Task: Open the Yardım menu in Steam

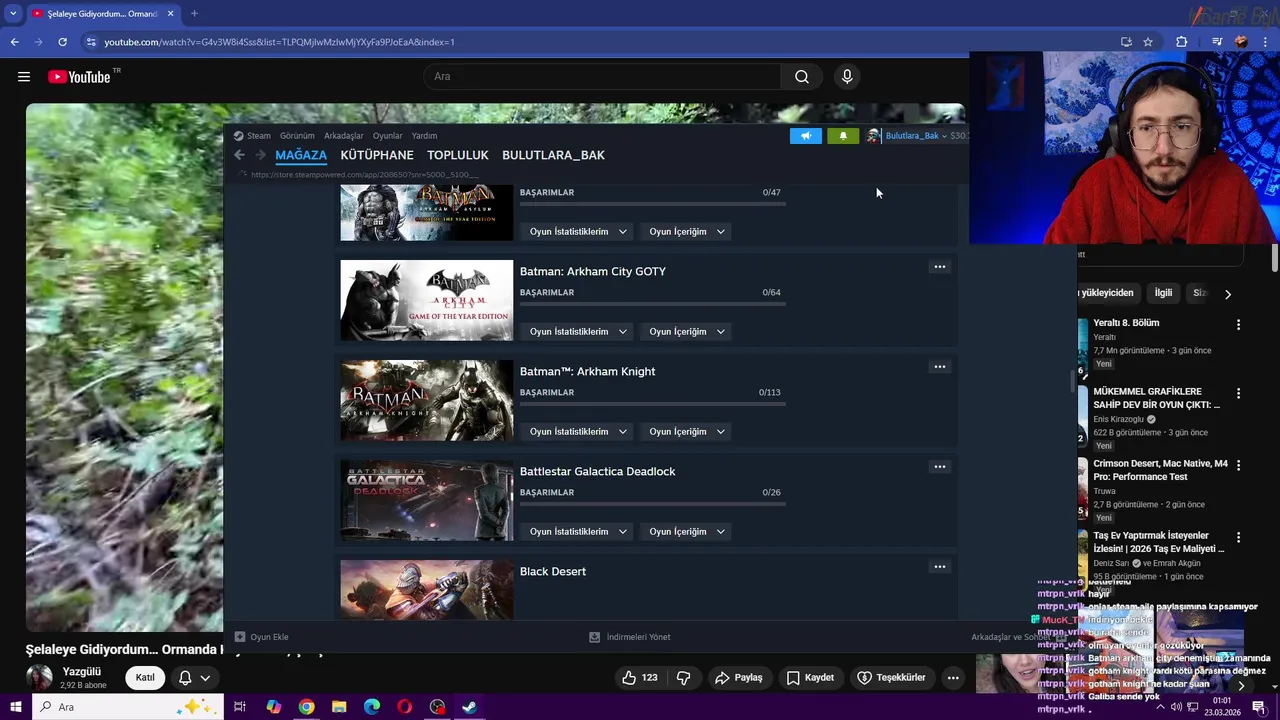Action: [425, 136]
